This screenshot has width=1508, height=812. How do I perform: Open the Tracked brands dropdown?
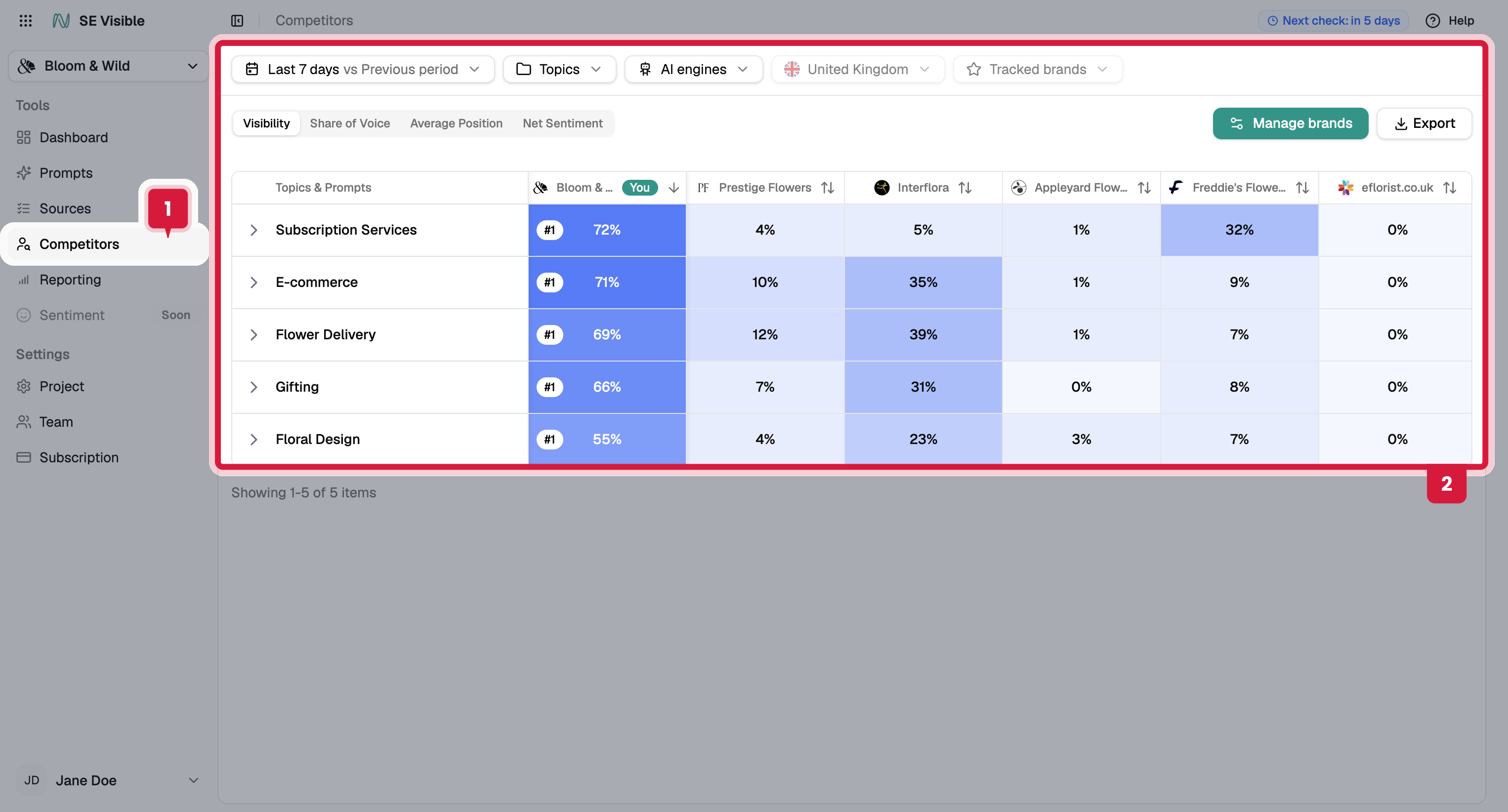pos(1037,69)
